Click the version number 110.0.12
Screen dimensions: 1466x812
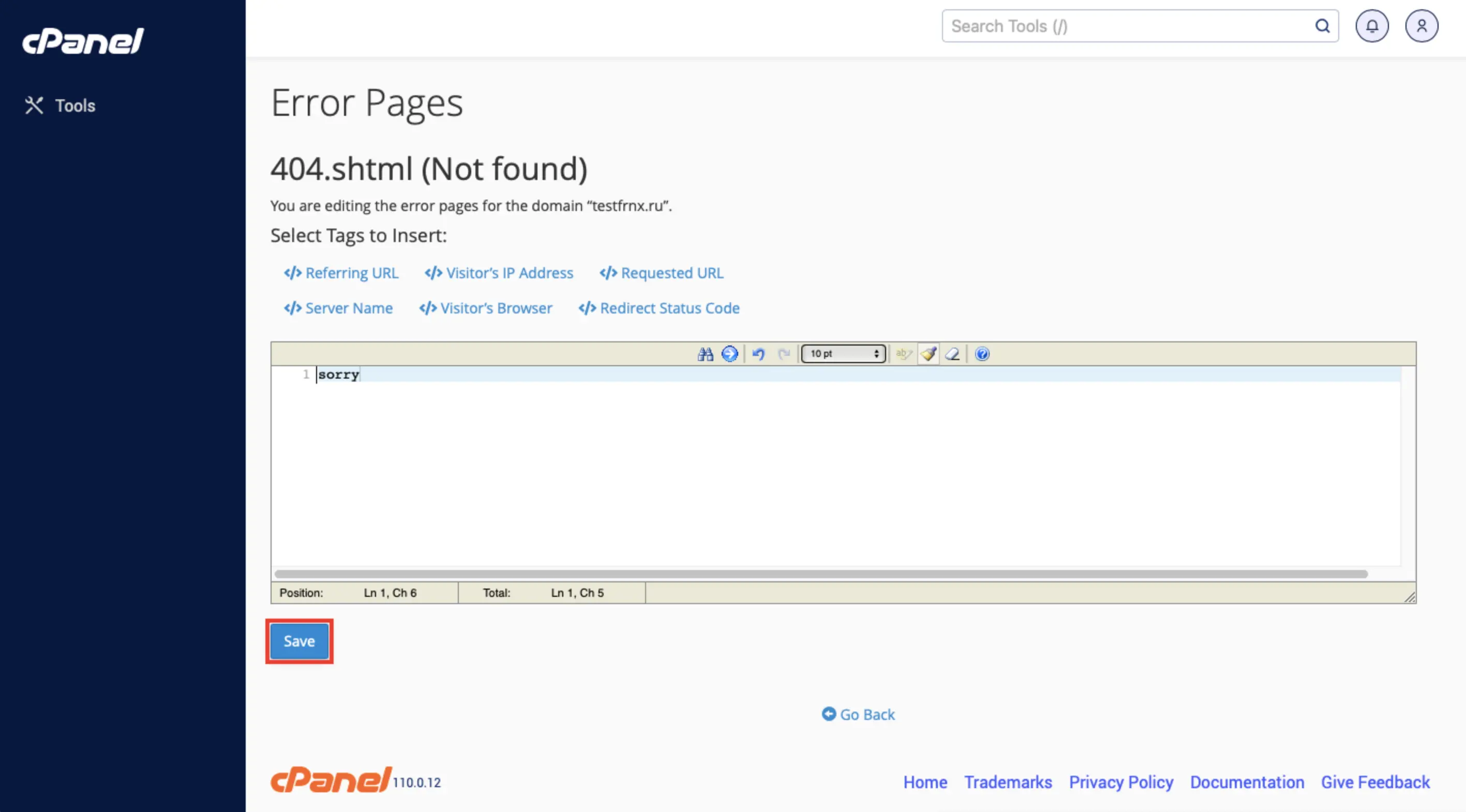pyautogui.click(x=416, y=783)
